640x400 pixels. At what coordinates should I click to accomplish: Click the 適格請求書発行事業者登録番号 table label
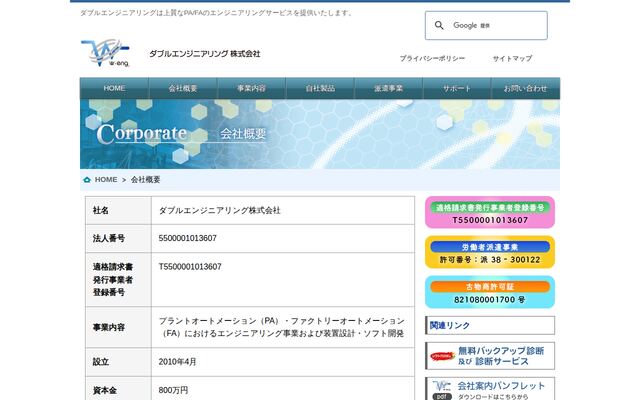(118, 280)
